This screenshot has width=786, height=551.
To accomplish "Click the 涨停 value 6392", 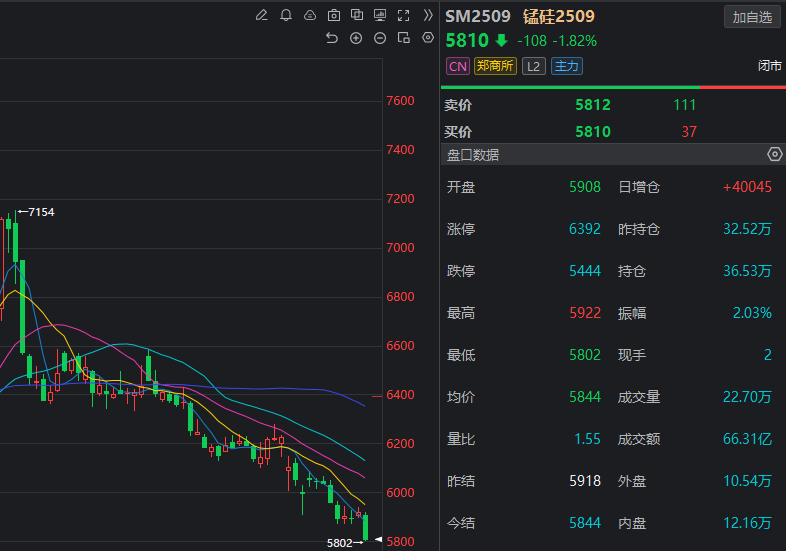I will 585,229.
